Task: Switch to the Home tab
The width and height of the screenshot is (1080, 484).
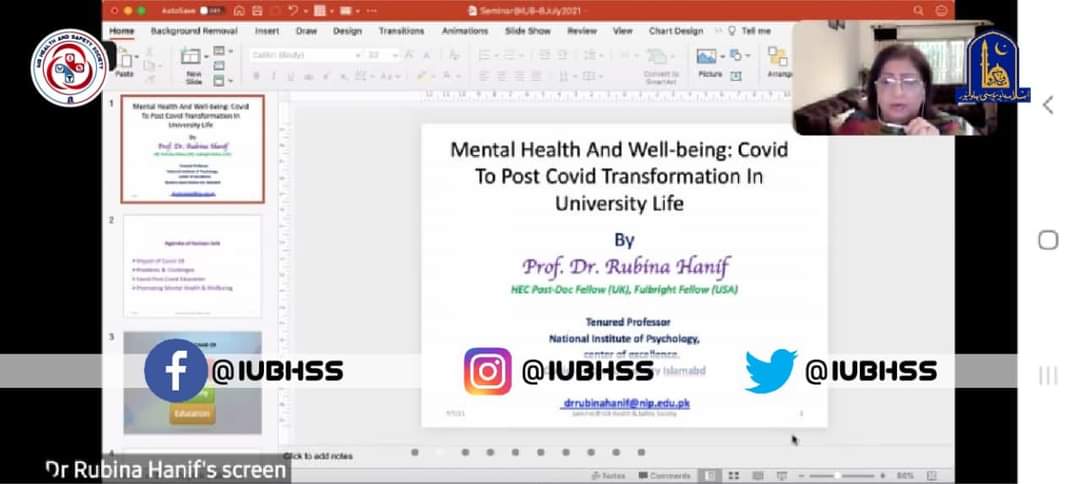Action: 122,31
